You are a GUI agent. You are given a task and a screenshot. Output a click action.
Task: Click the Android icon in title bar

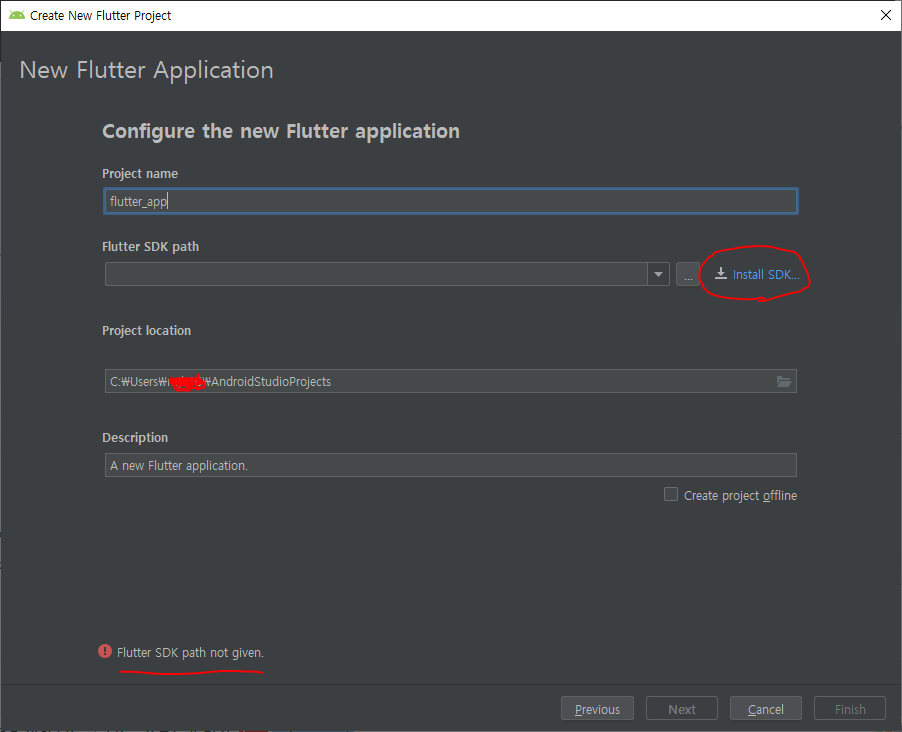click(x=17, y=15)
